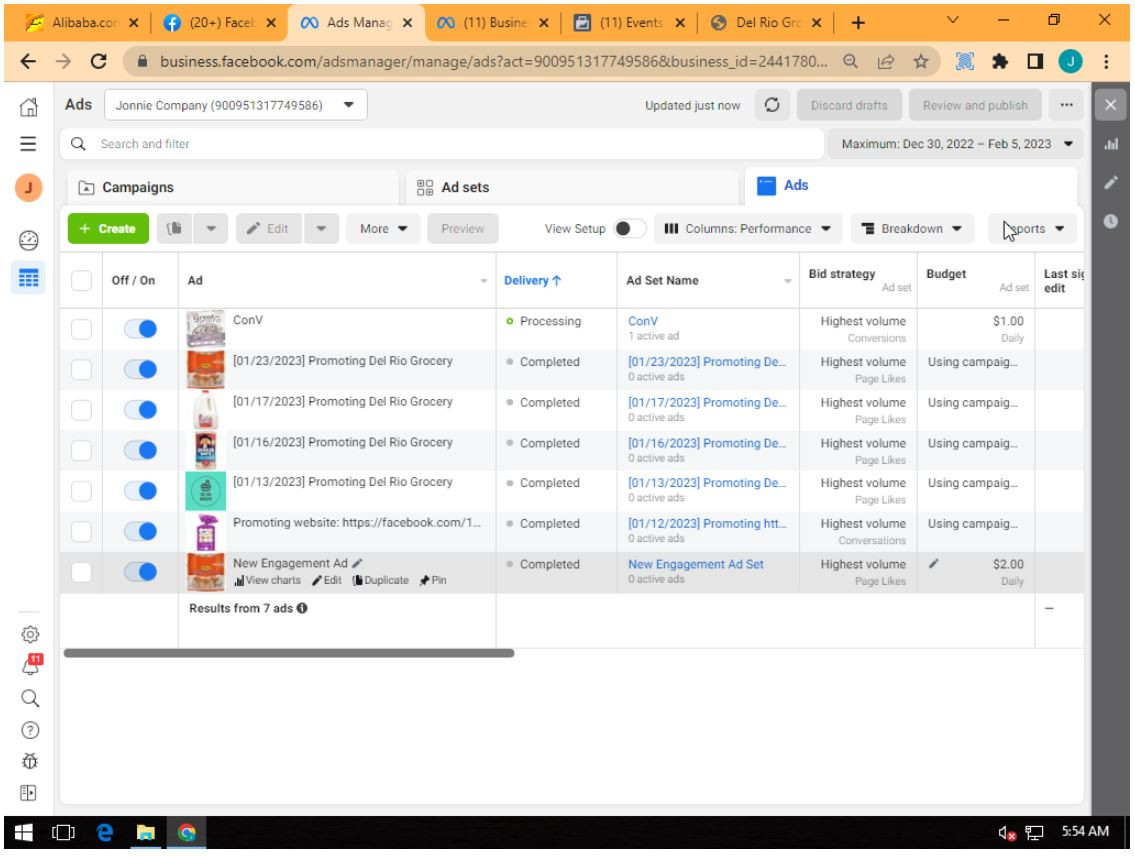Expand the Edit options arrow

[x=321, y=229]
